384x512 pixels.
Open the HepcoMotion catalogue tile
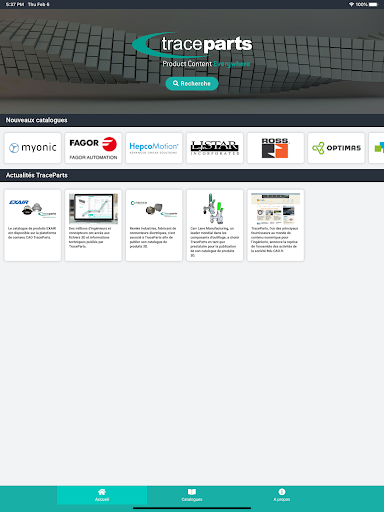click(x=154, y=148)
